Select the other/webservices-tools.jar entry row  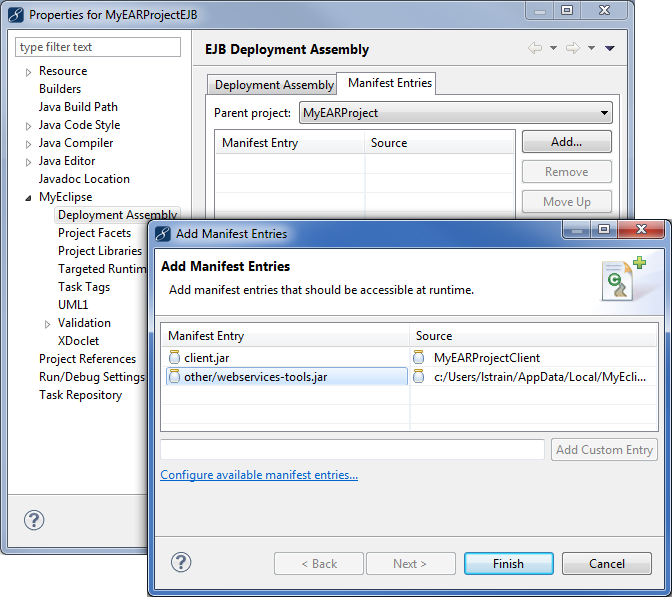(x=286, y=376)
